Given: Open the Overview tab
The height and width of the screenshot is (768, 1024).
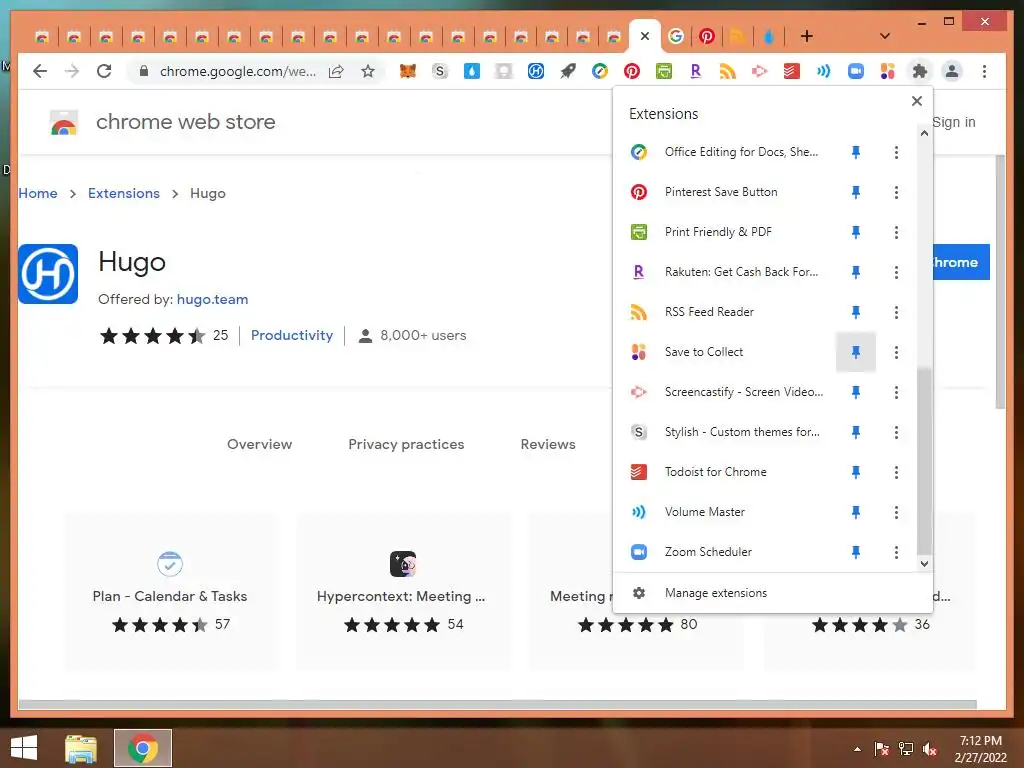Looking at the screenshot, I should 259,444.
